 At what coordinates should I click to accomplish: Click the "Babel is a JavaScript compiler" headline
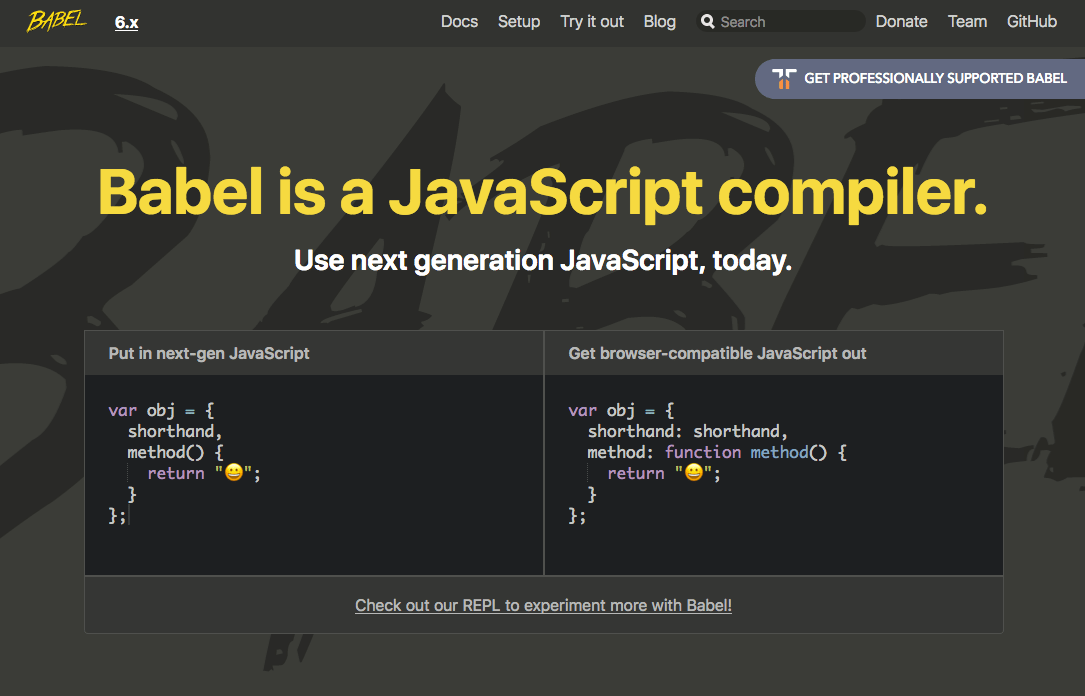(542, 193)
